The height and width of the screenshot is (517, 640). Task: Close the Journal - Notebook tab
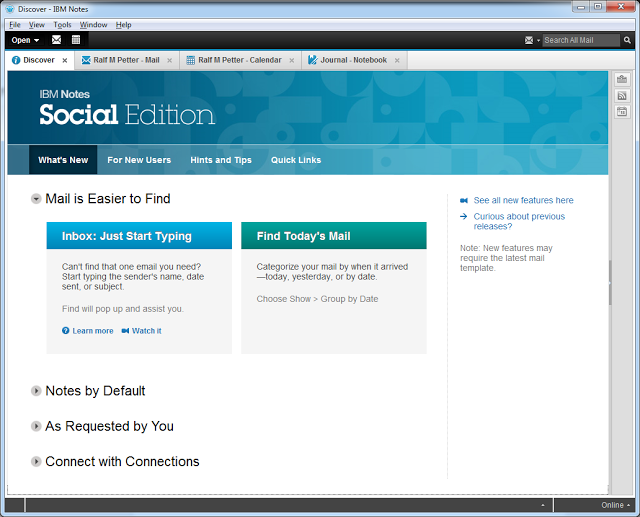tap(397, 60)
